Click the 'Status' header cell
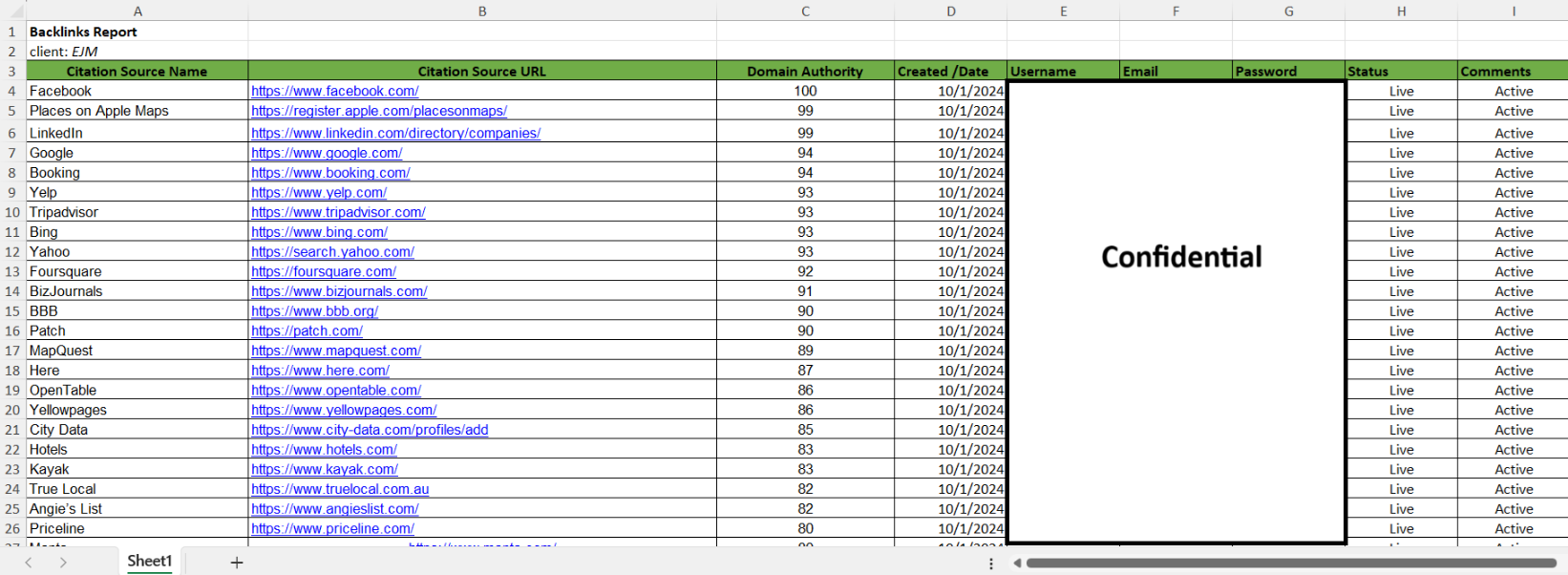Viewport: 1568px width, 575px height. click(1401, 72)
